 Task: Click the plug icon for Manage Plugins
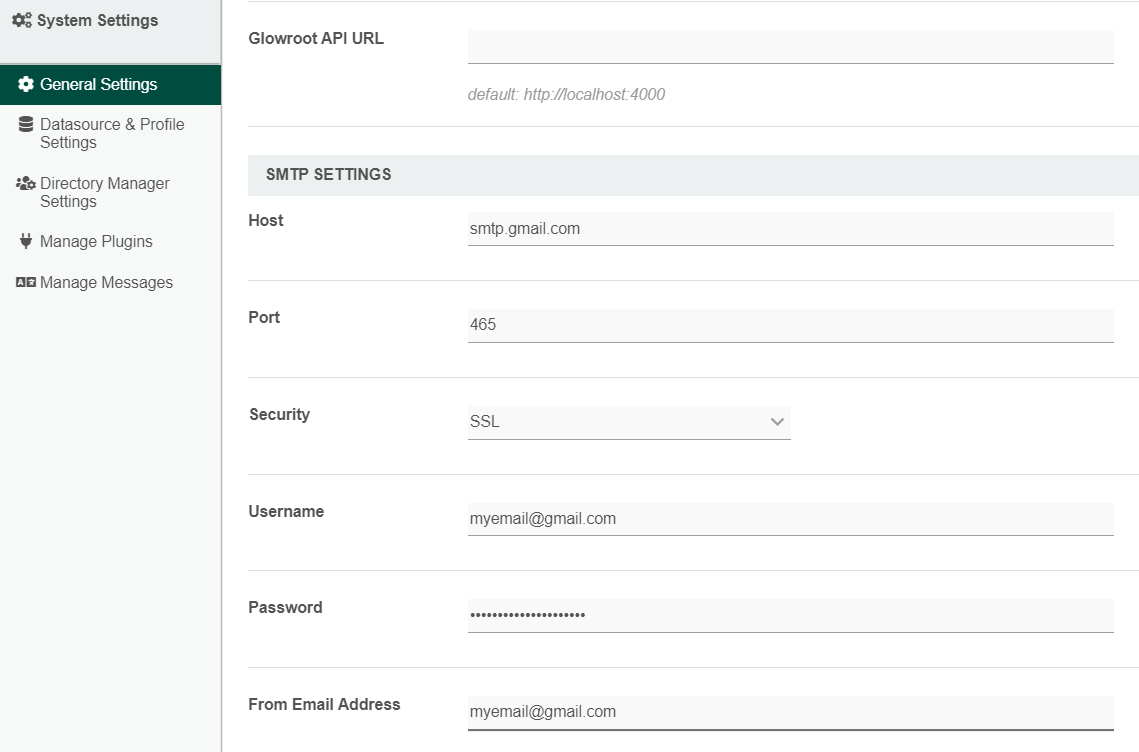pos(26,242)
